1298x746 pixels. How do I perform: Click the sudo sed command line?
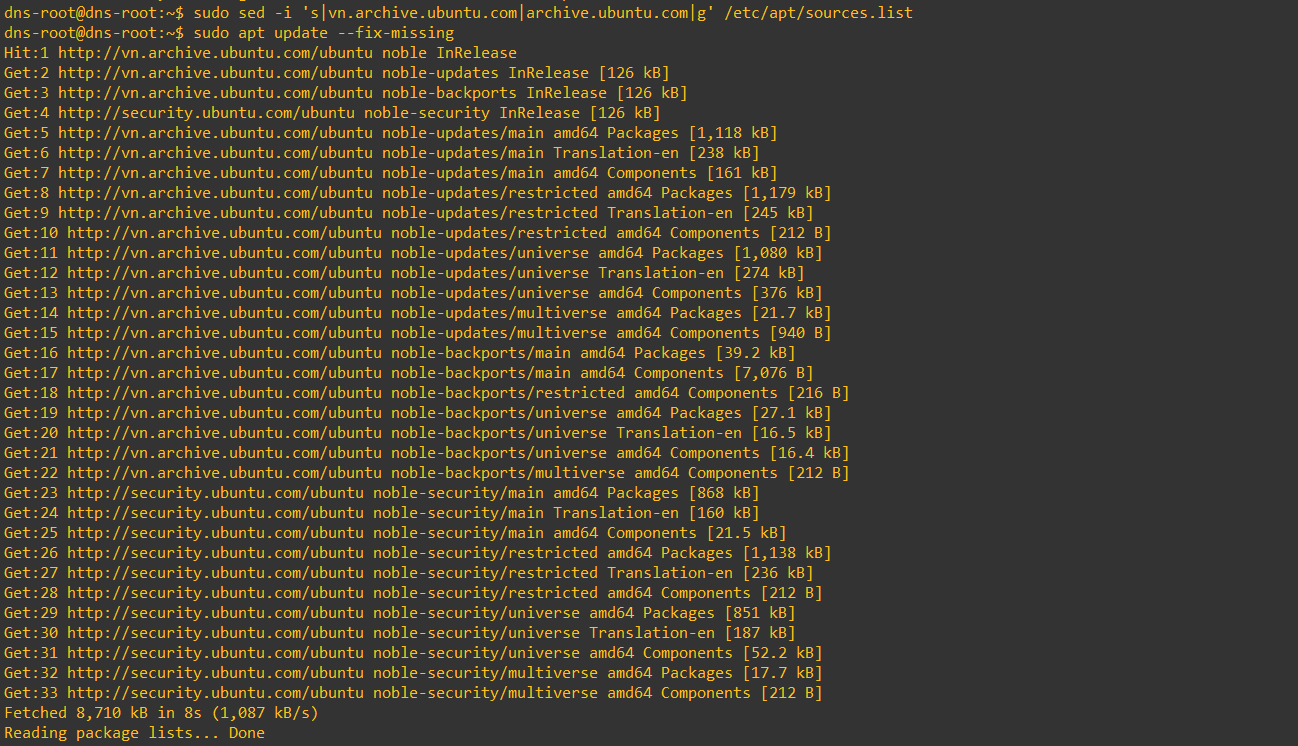click(x=458, y=13)
